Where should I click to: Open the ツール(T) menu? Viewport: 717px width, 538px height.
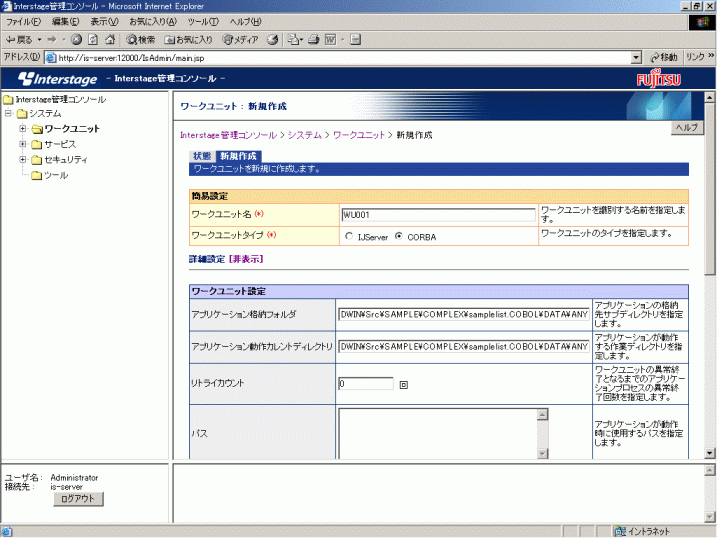pos(203,21)
